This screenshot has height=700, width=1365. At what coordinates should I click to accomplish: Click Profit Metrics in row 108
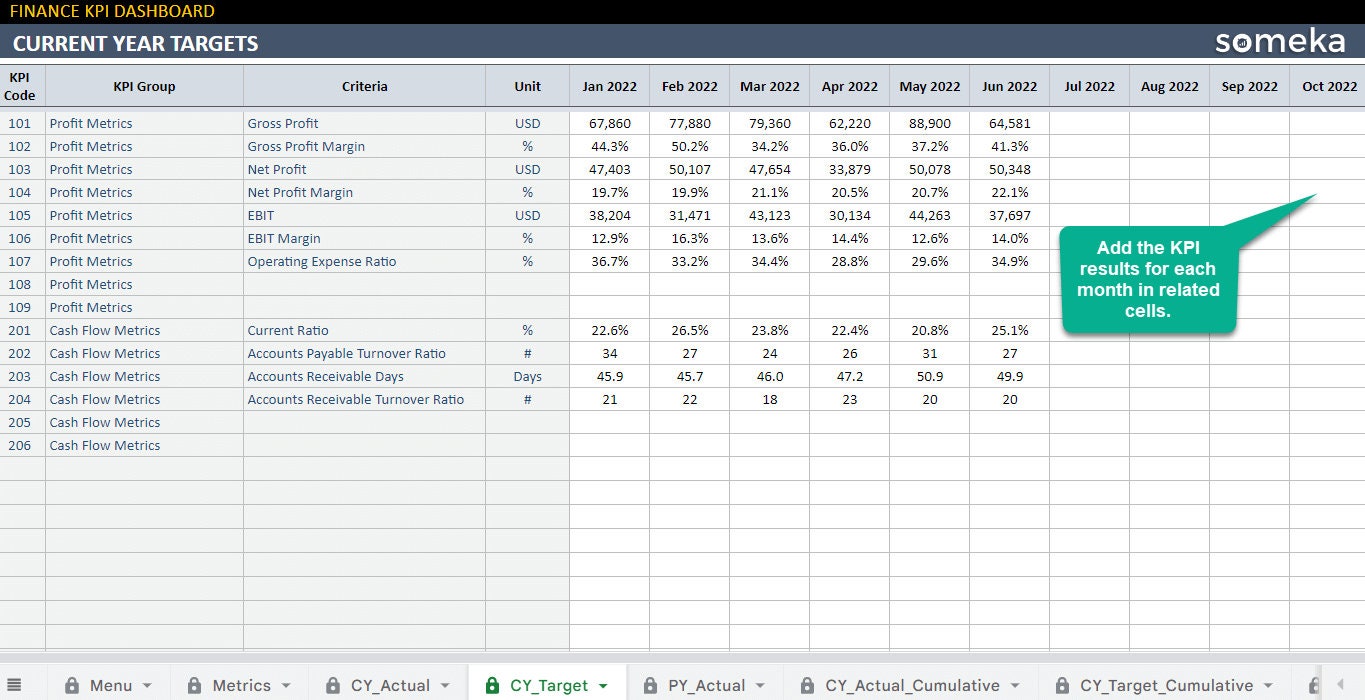(144, 284)
